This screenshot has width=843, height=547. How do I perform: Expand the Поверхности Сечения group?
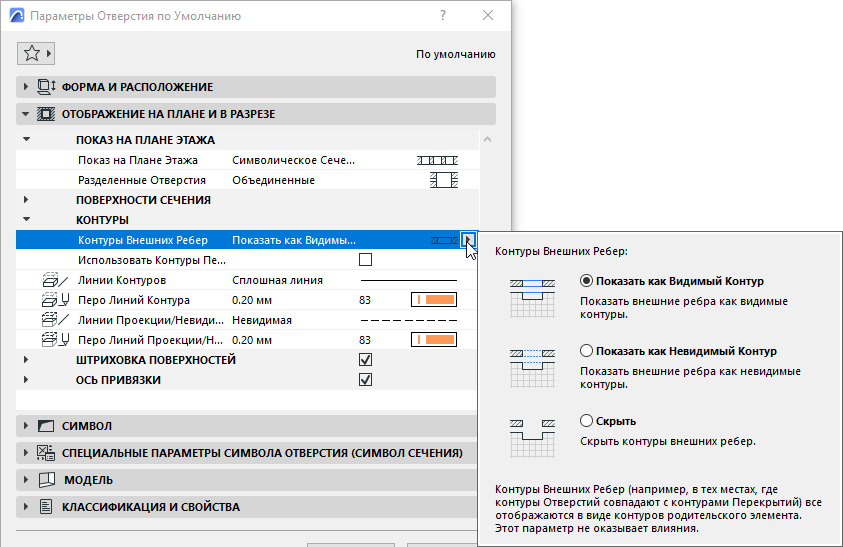26,200
